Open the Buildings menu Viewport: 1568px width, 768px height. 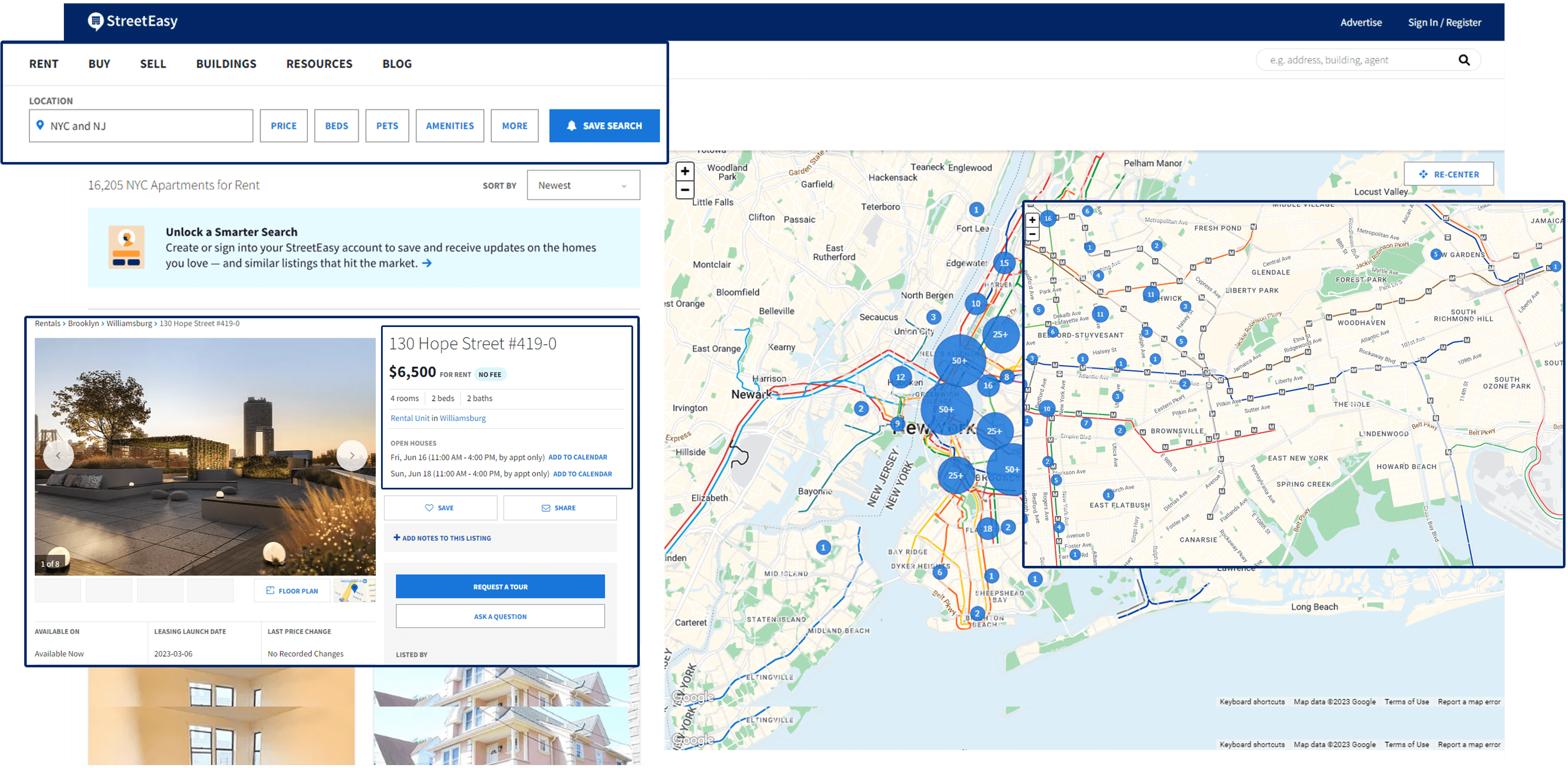(x=227, y=64)
